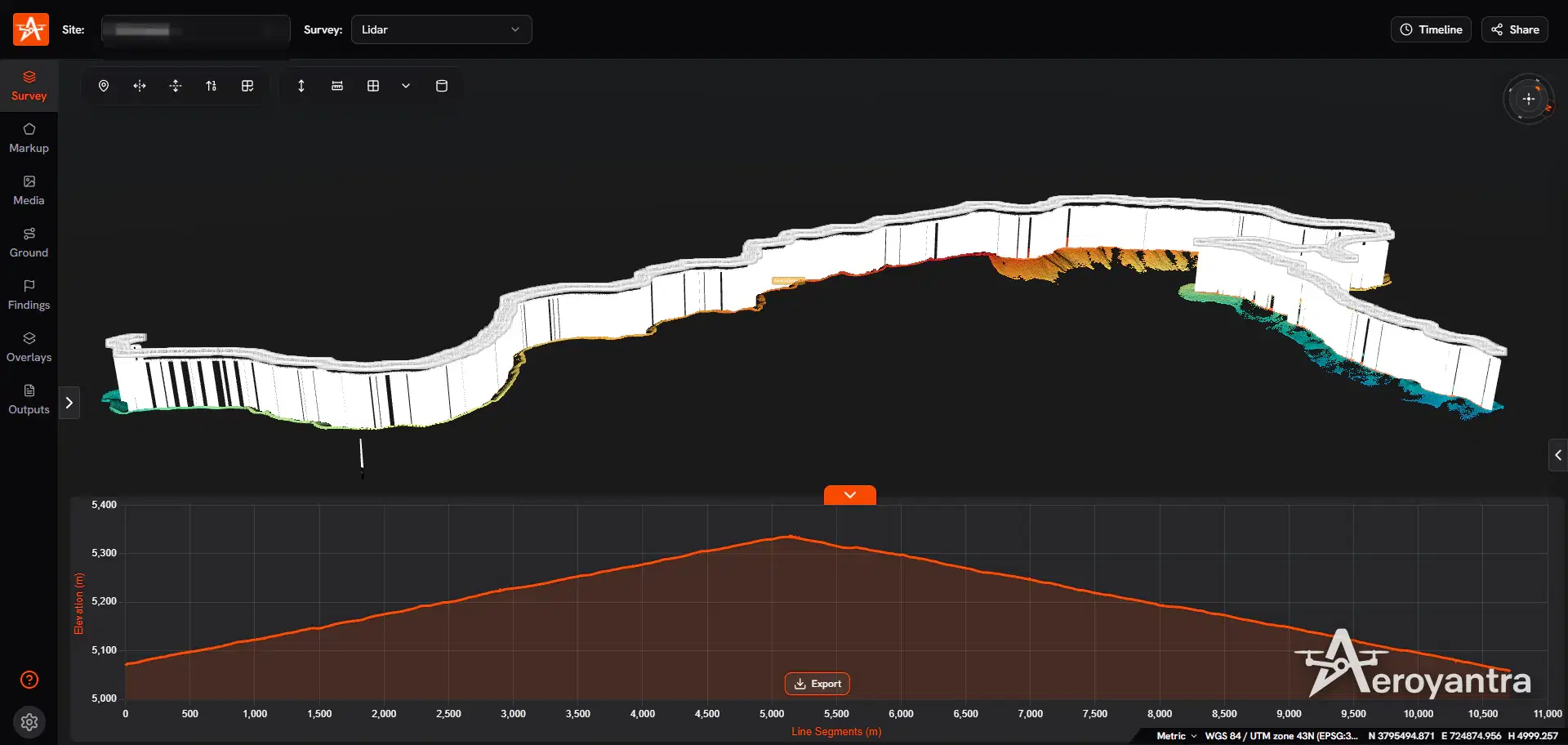Click the cylinder volume tool icon
Image resolution: width=1568 pixels, height=745 pixels.
(x=442, y=86)
